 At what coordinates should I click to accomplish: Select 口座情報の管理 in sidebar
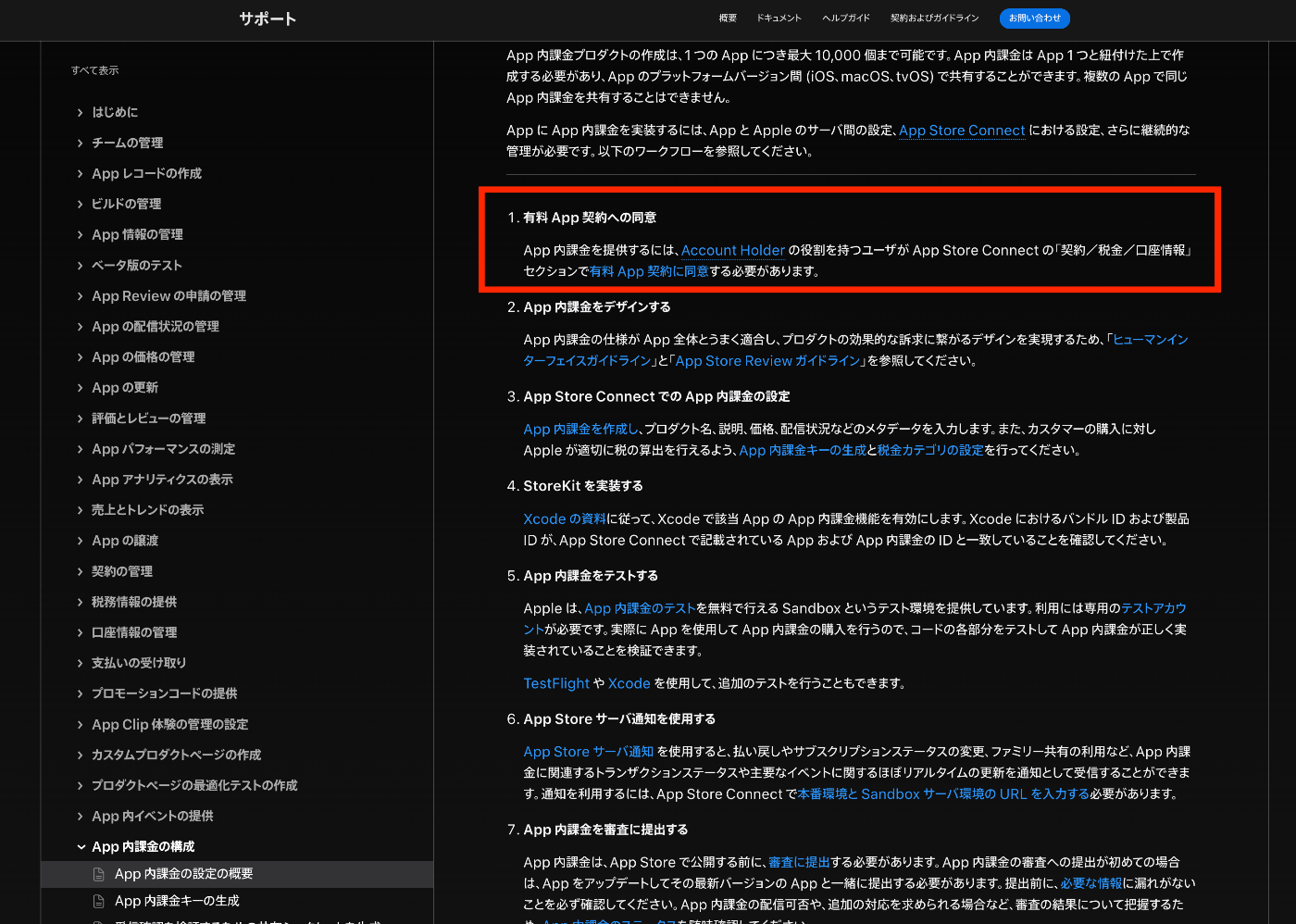[134, 633]
